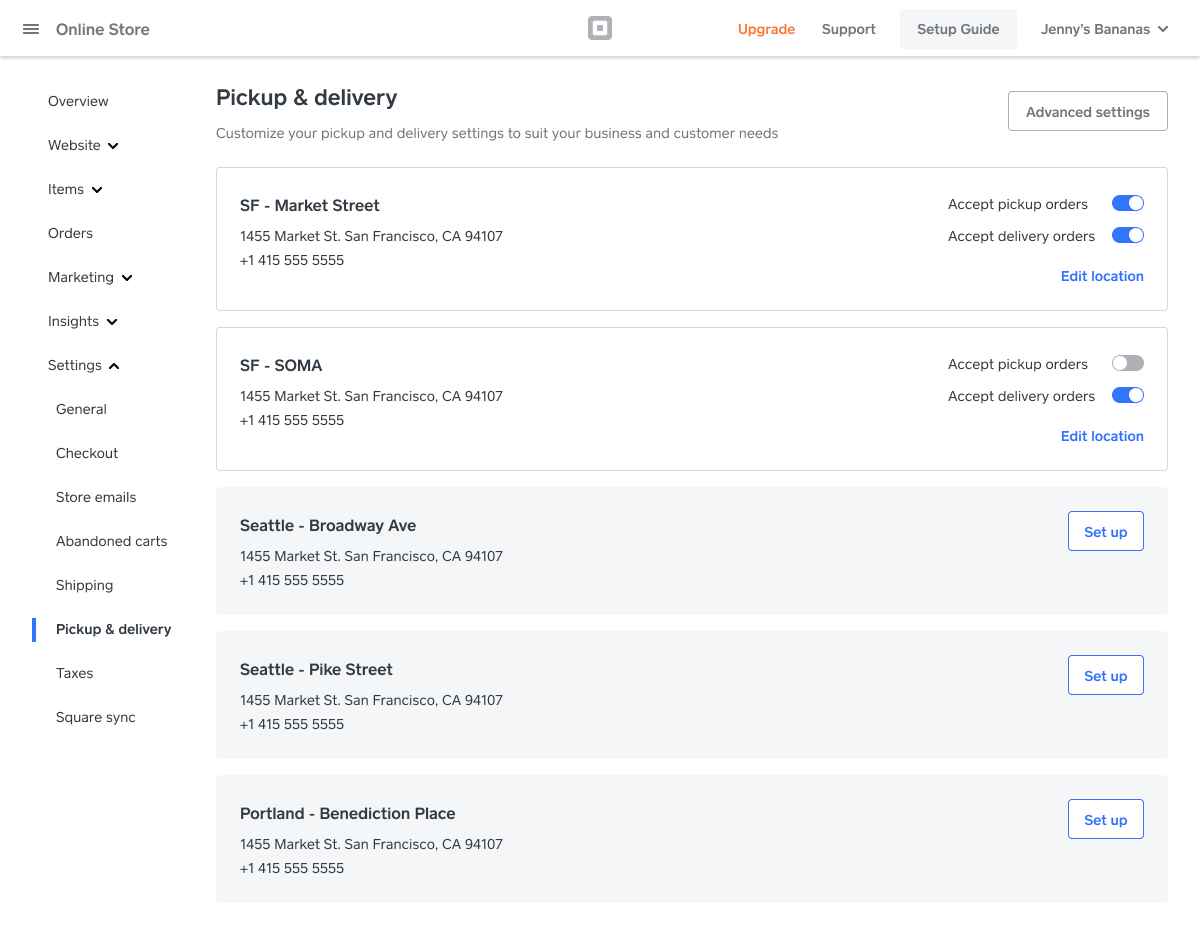Edit location for SF - Market Street
1200x932 pixels.
tap(1102, 276)
